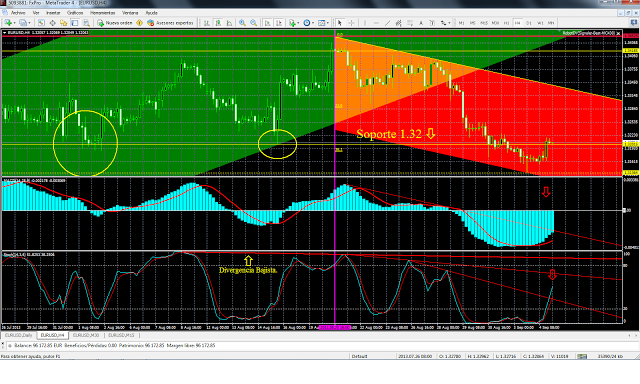This screenshot has height=384, width=640.
Task: Switch to M30 timeframe
Action: (496, 23)
